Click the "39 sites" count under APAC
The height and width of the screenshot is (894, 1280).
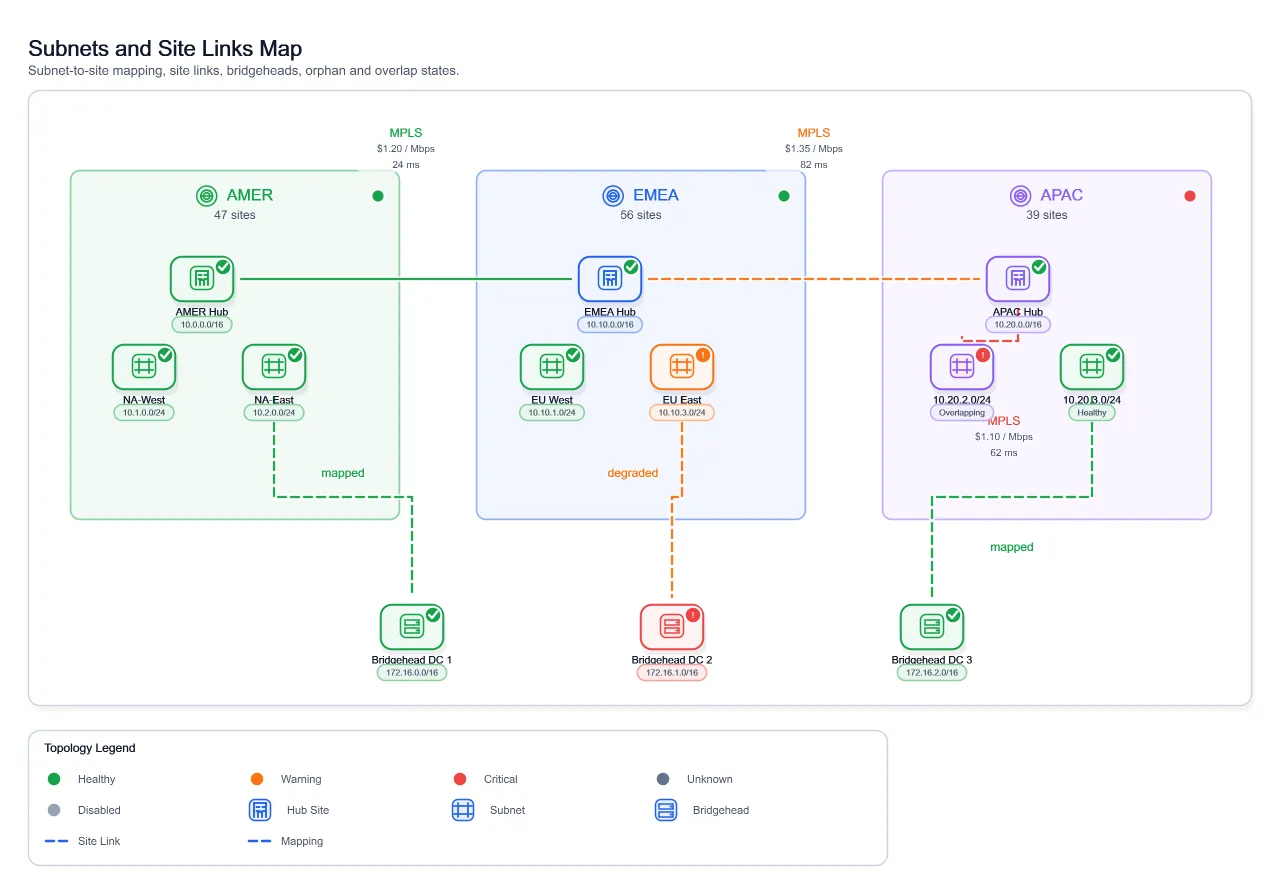pos(1047,215)
